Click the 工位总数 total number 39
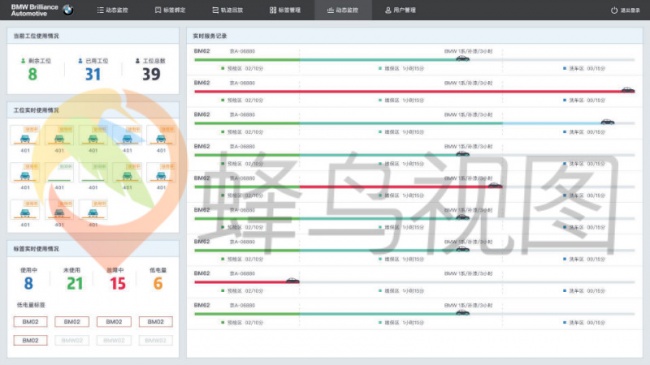 (151, 74)
